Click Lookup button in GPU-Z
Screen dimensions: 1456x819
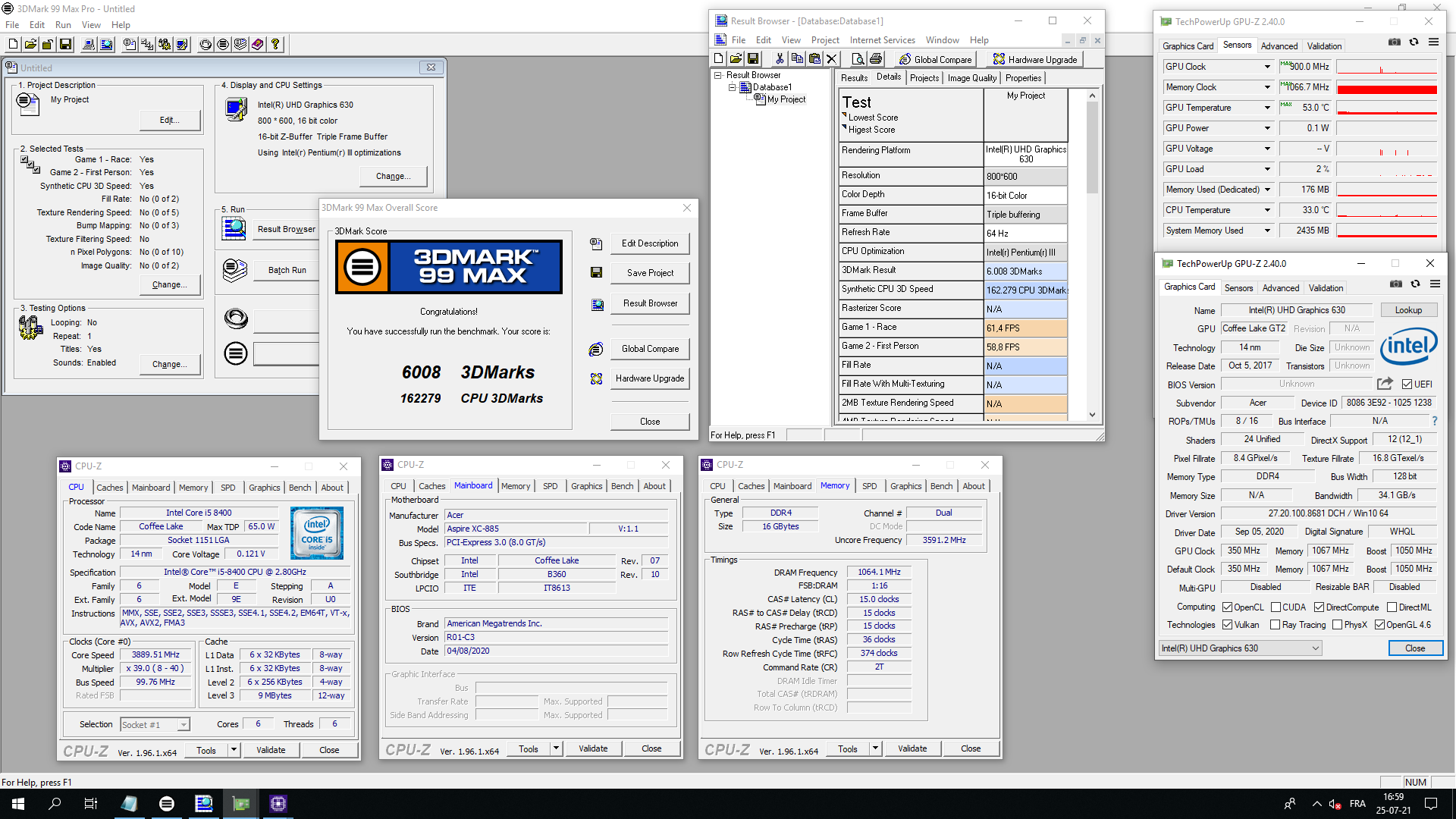tap(1408, 310)
